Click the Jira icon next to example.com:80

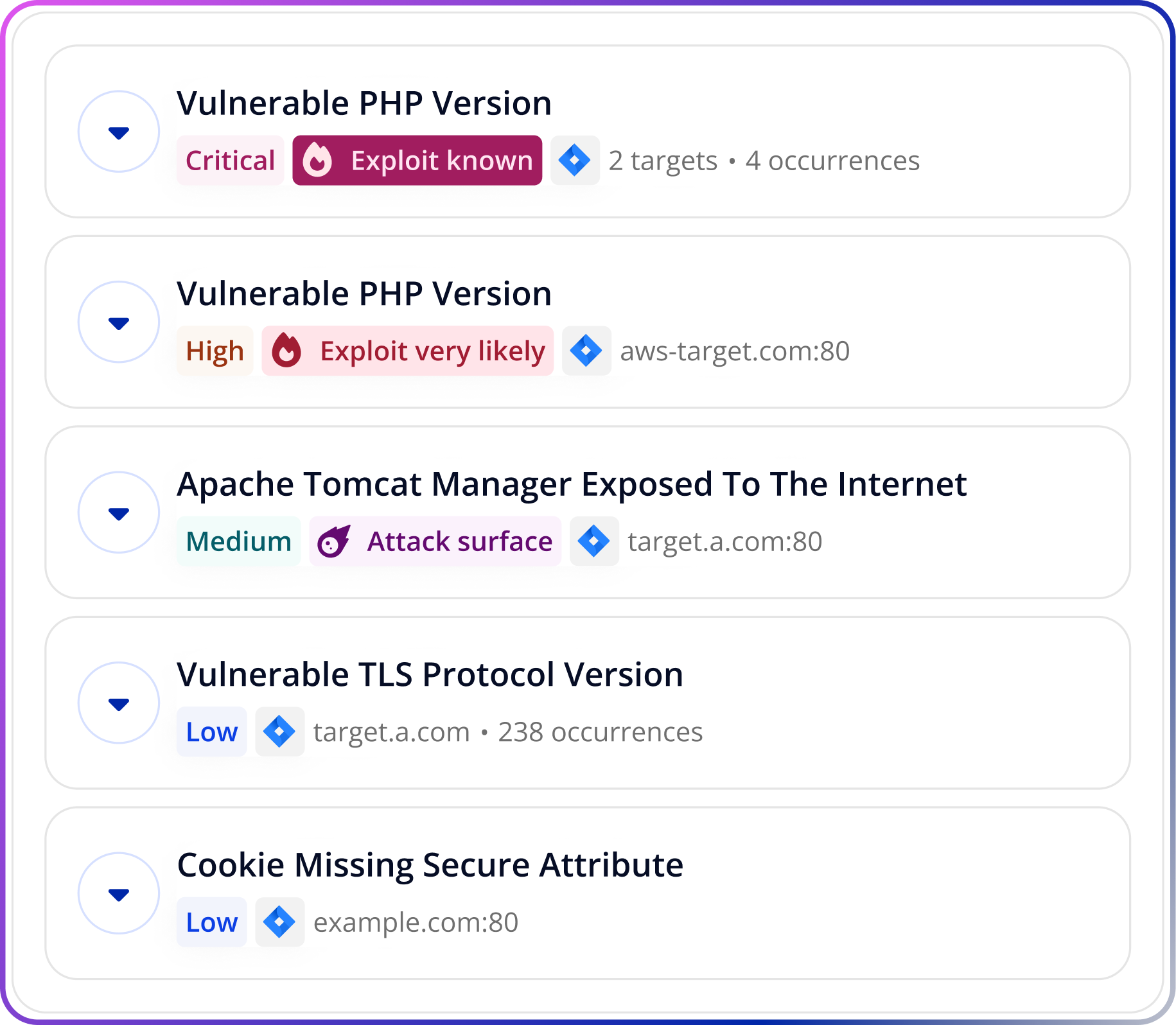pos(279,922)
